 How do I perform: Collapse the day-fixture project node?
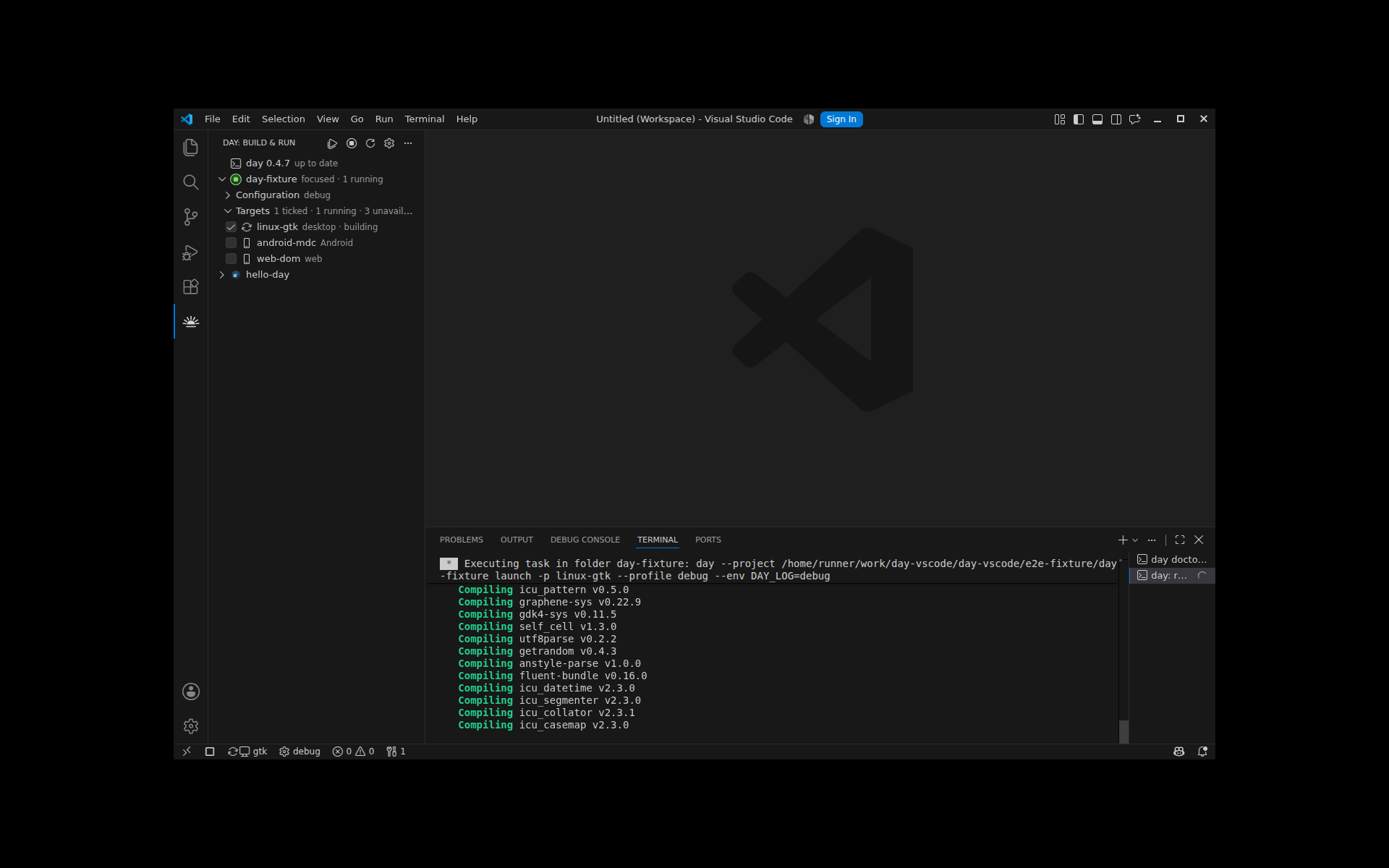(x=222, y=179)
